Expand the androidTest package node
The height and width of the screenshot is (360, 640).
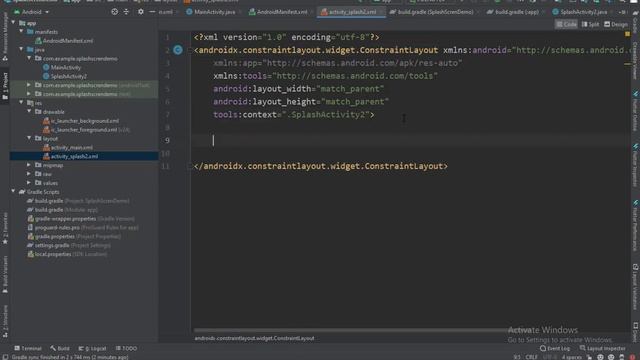click(29, 85)
